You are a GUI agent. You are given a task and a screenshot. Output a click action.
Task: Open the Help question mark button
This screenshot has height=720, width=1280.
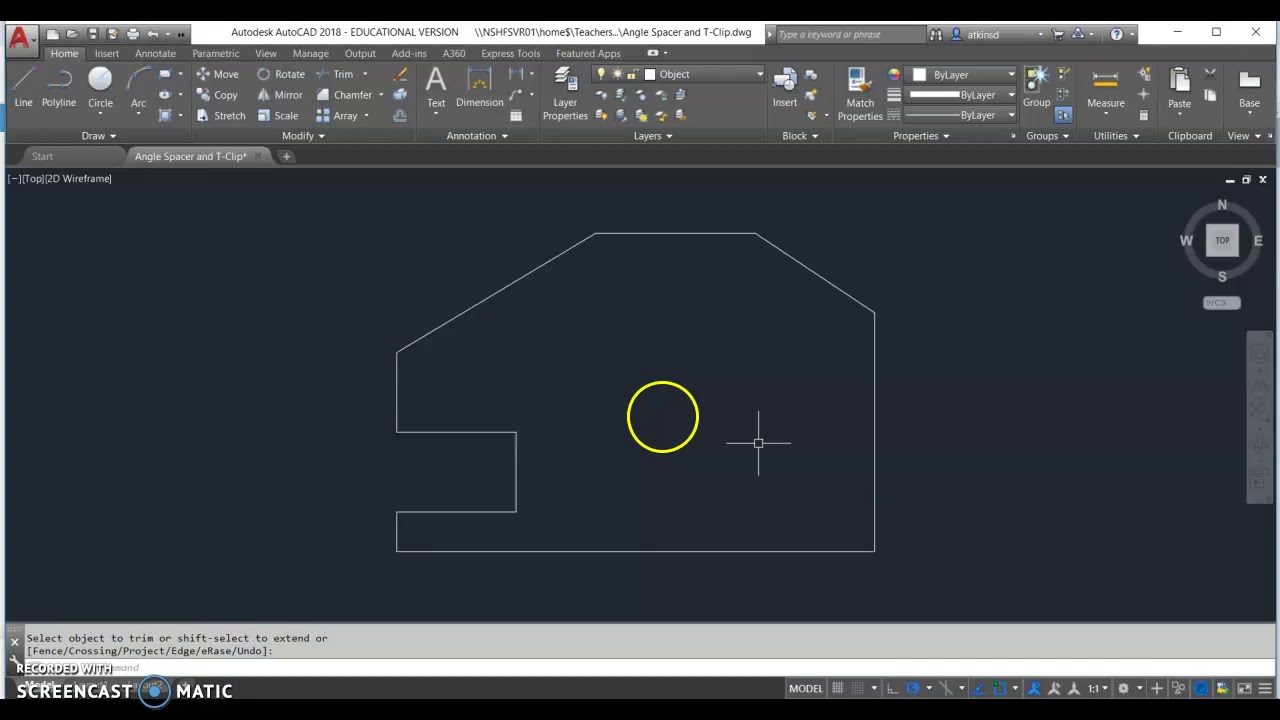pos(1116,34)
